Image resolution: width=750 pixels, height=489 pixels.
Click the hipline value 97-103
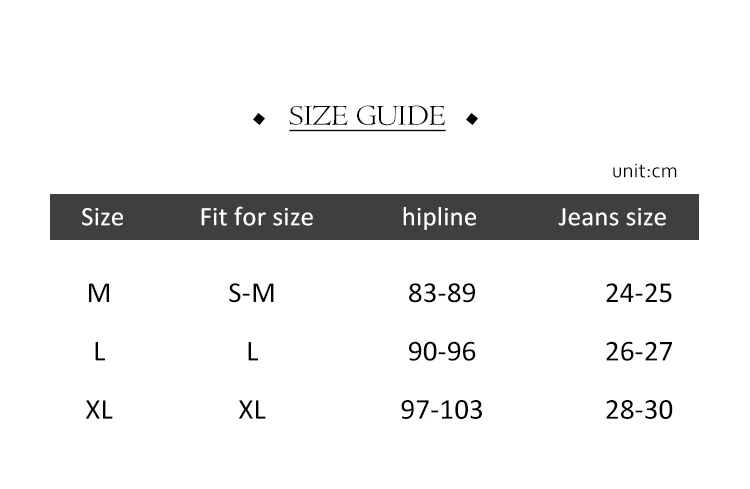pyautogui.click(x=441, y=410)
